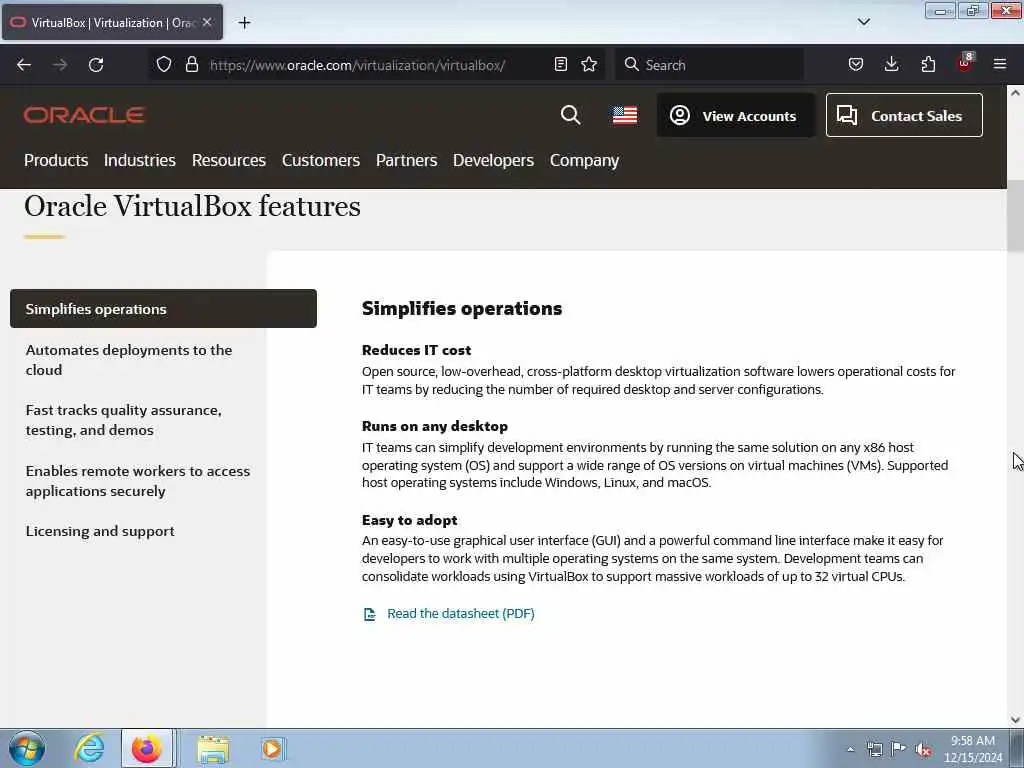Screen dimensions: 1024x768
Task: Open the Downloads arrow icon
Action: pos(891,65)
